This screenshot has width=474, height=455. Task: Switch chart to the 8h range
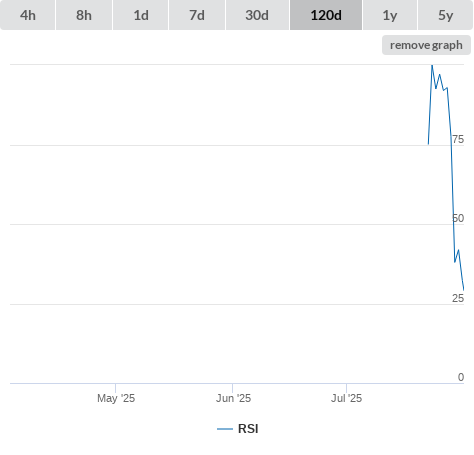(x=84, y=15)
